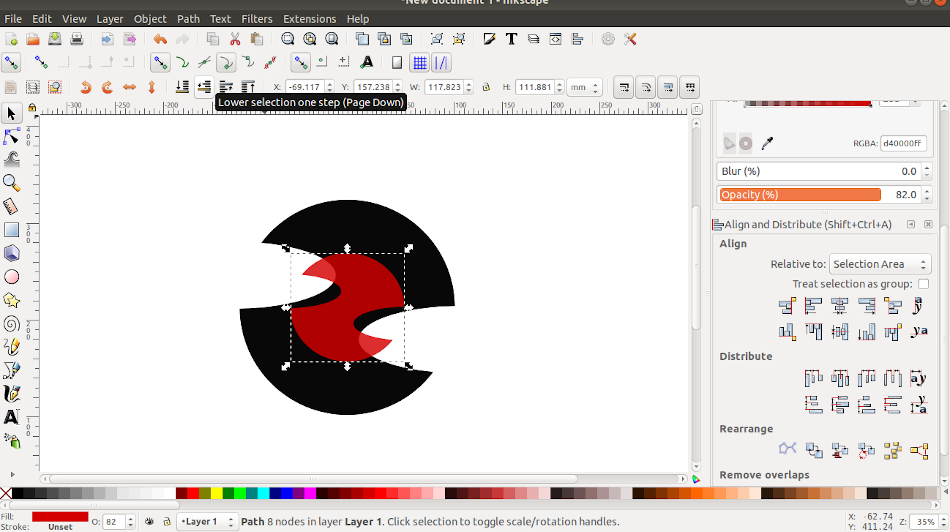Pick the yellow palette swatch
The width and height of the screenshot is (950, 532).
click(216, 493)
